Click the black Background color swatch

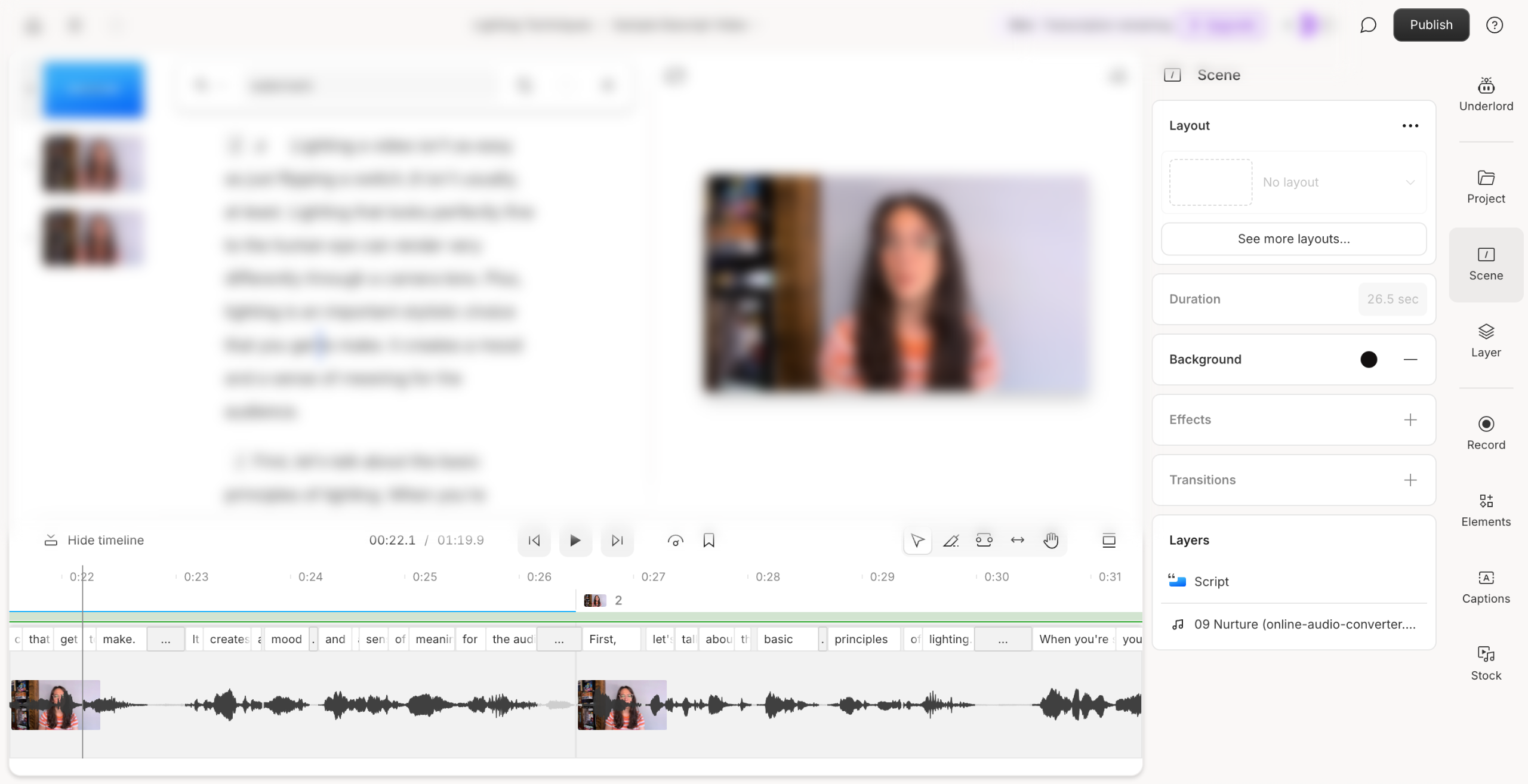point(1368,359)
